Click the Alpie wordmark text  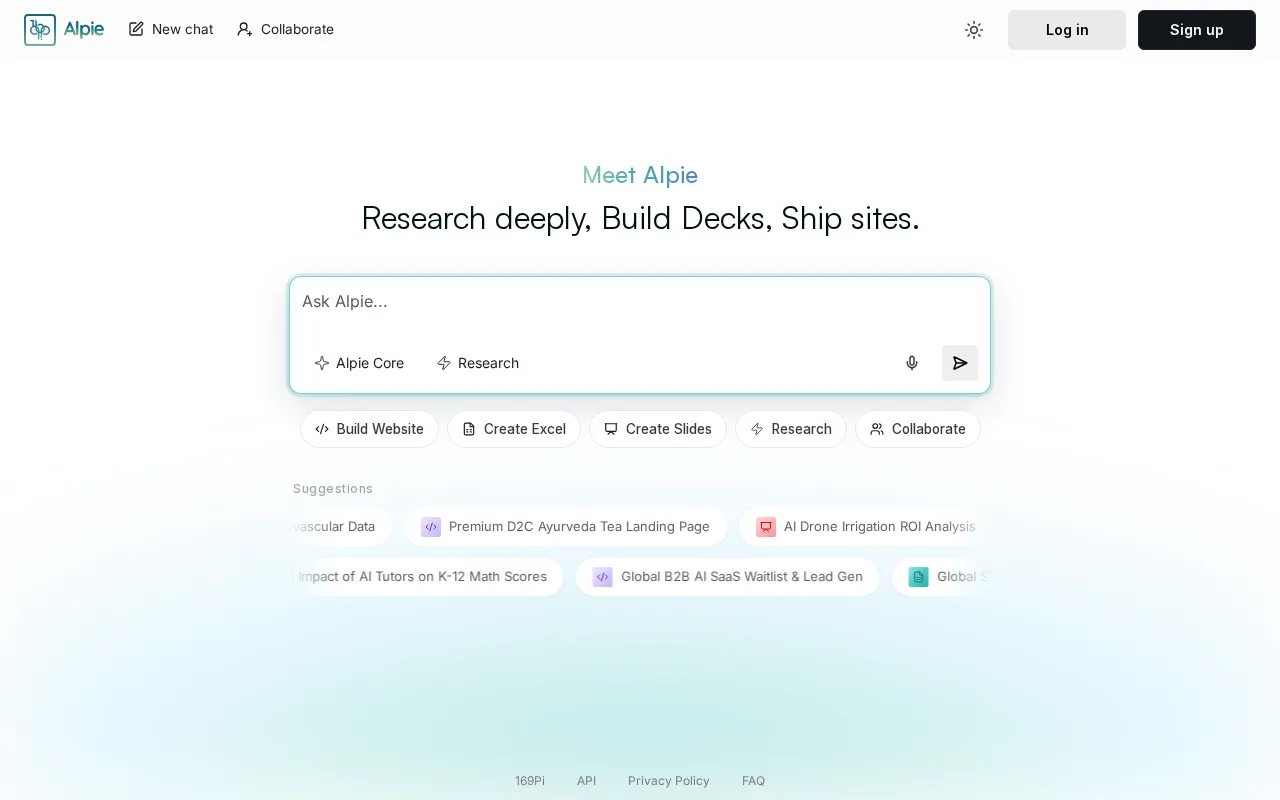point(84,29)
